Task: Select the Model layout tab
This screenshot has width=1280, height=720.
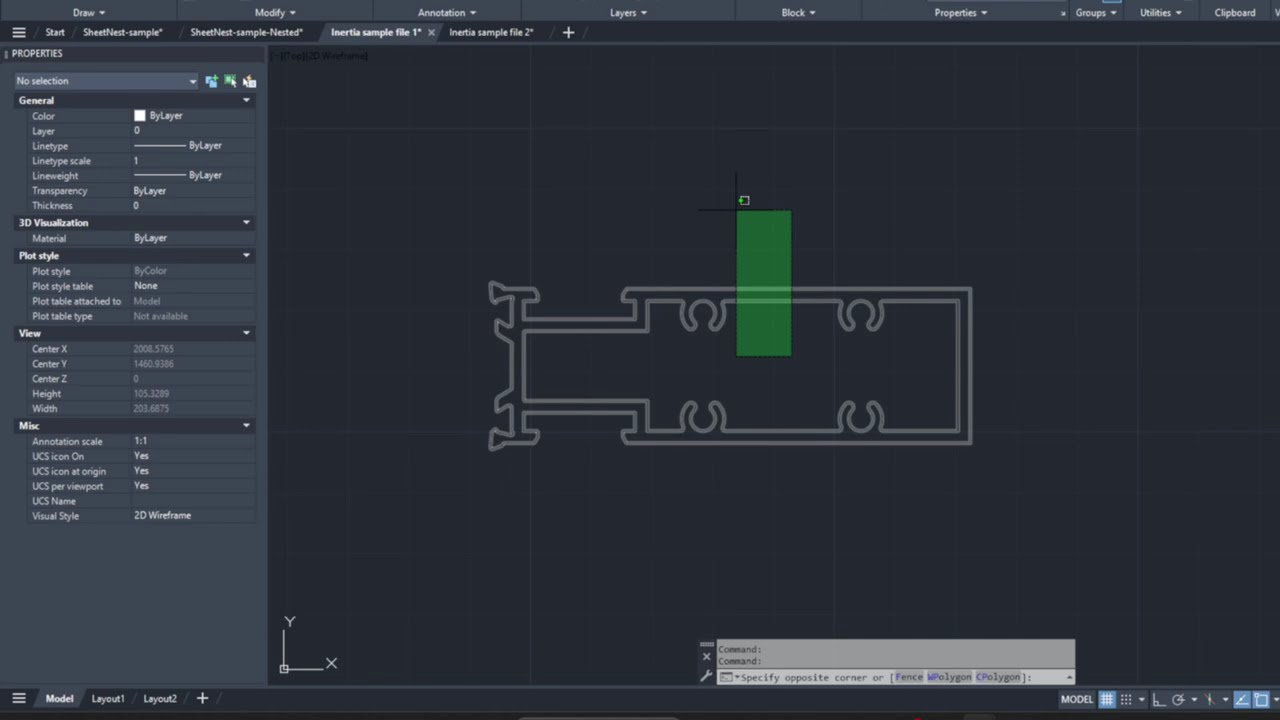Action: 59,698
